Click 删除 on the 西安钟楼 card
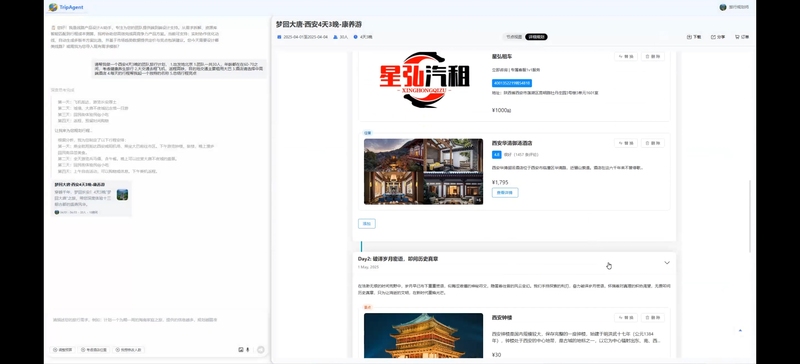 coord(653,318)
